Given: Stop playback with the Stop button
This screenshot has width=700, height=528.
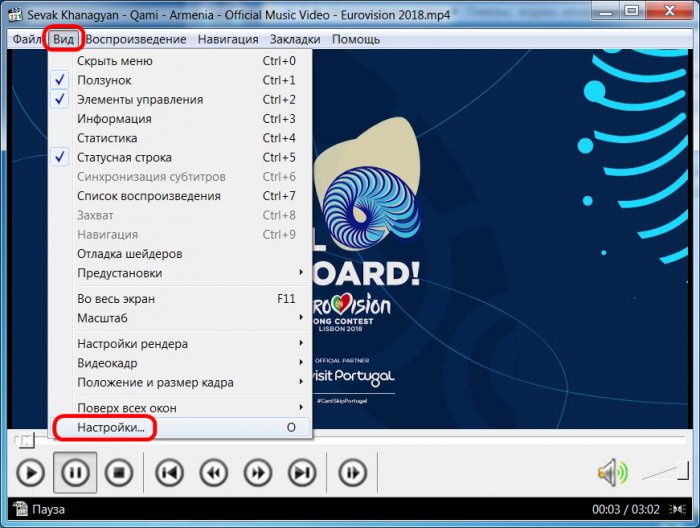Looking at the screenshot, I should pos(120,472).
